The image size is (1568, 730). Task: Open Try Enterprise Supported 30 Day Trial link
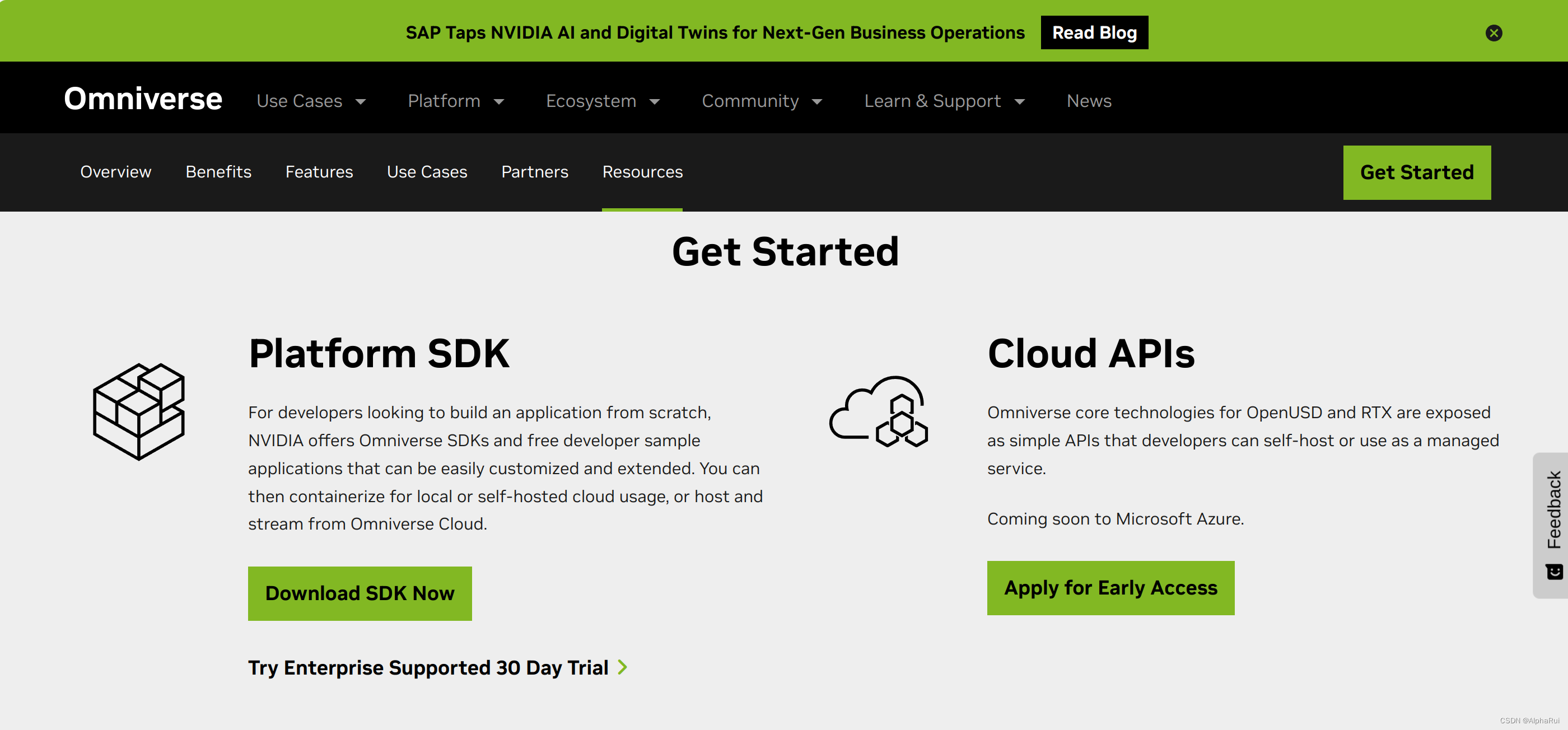(428, 667)
